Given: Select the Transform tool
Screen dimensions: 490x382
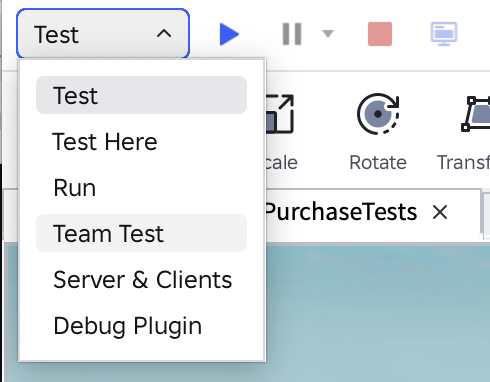Looking at the screenshot, I should pos(464,132).
